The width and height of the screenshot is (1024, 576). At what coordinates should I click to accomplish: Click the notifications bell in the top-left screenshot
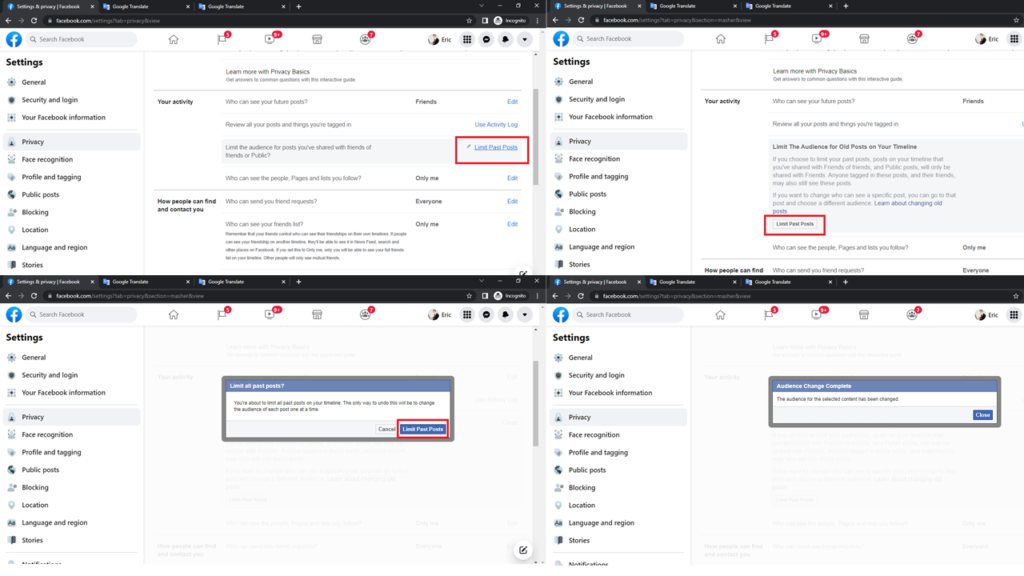pos(505,40)
